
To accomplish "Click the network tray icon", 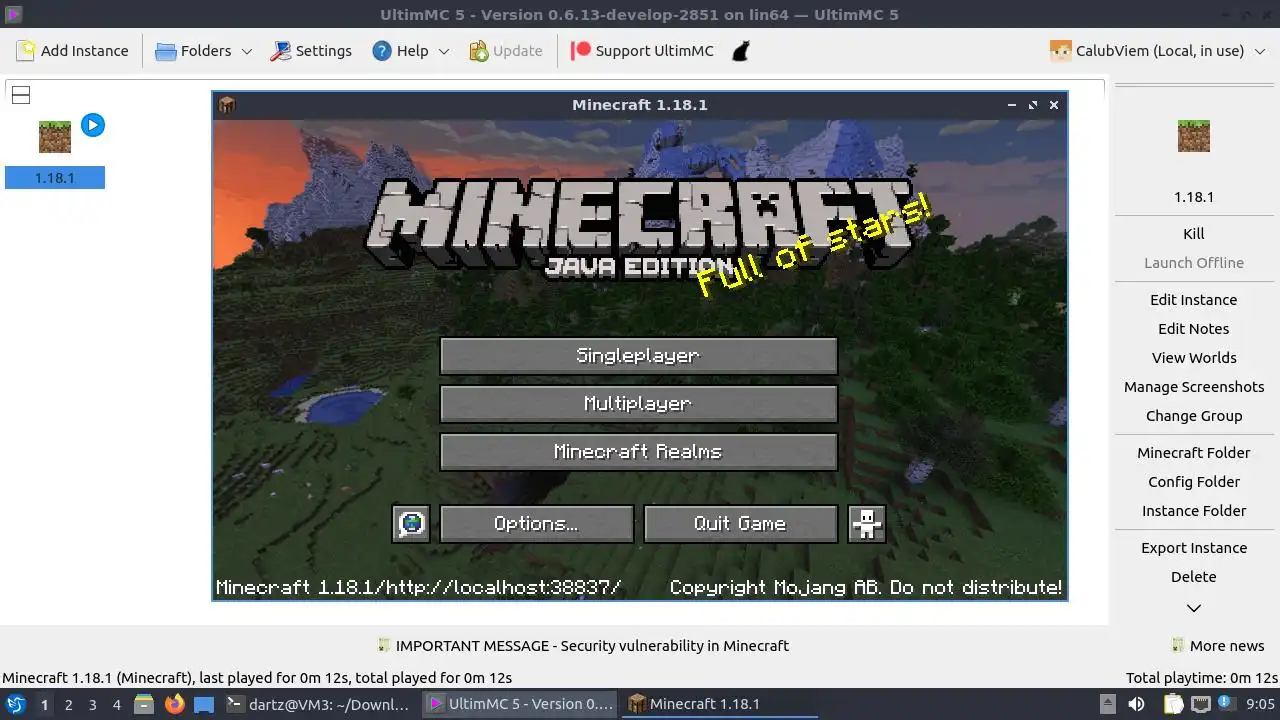I will pyautogui.click(x=1201, y=704).
